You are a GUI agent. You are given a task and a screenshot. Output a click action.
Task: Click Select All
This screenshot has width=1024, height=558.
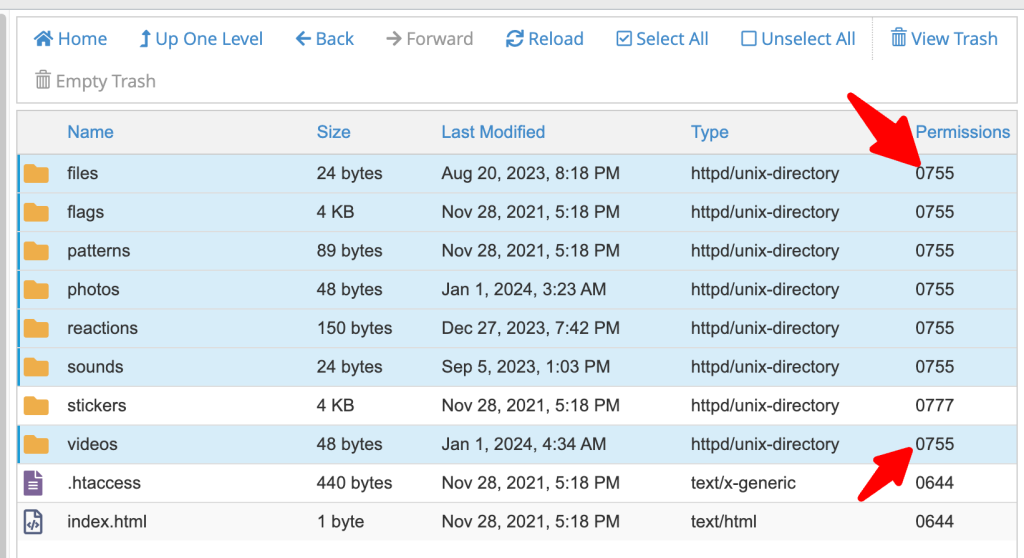tap(662, 39)
